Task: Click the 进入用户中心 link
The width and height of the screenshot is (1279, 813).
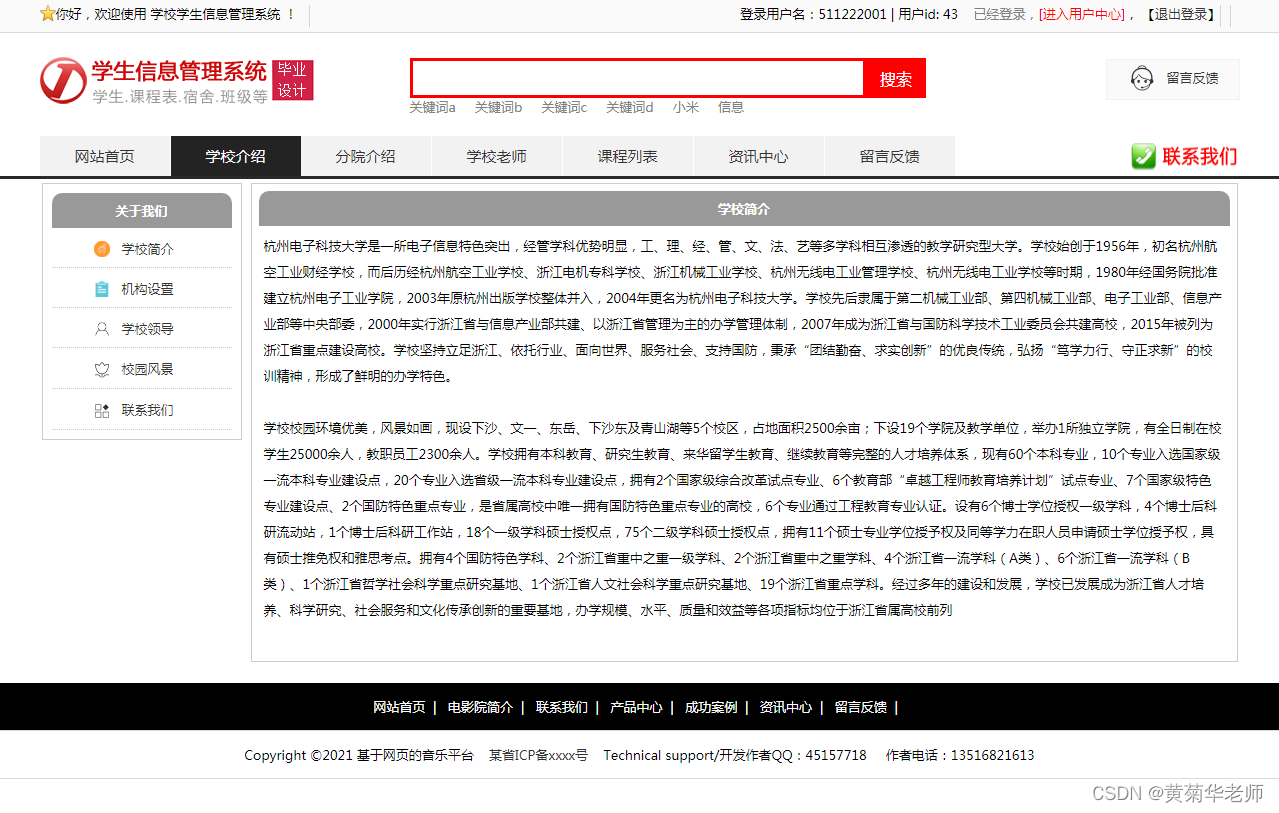Action: click(1082, 14)
